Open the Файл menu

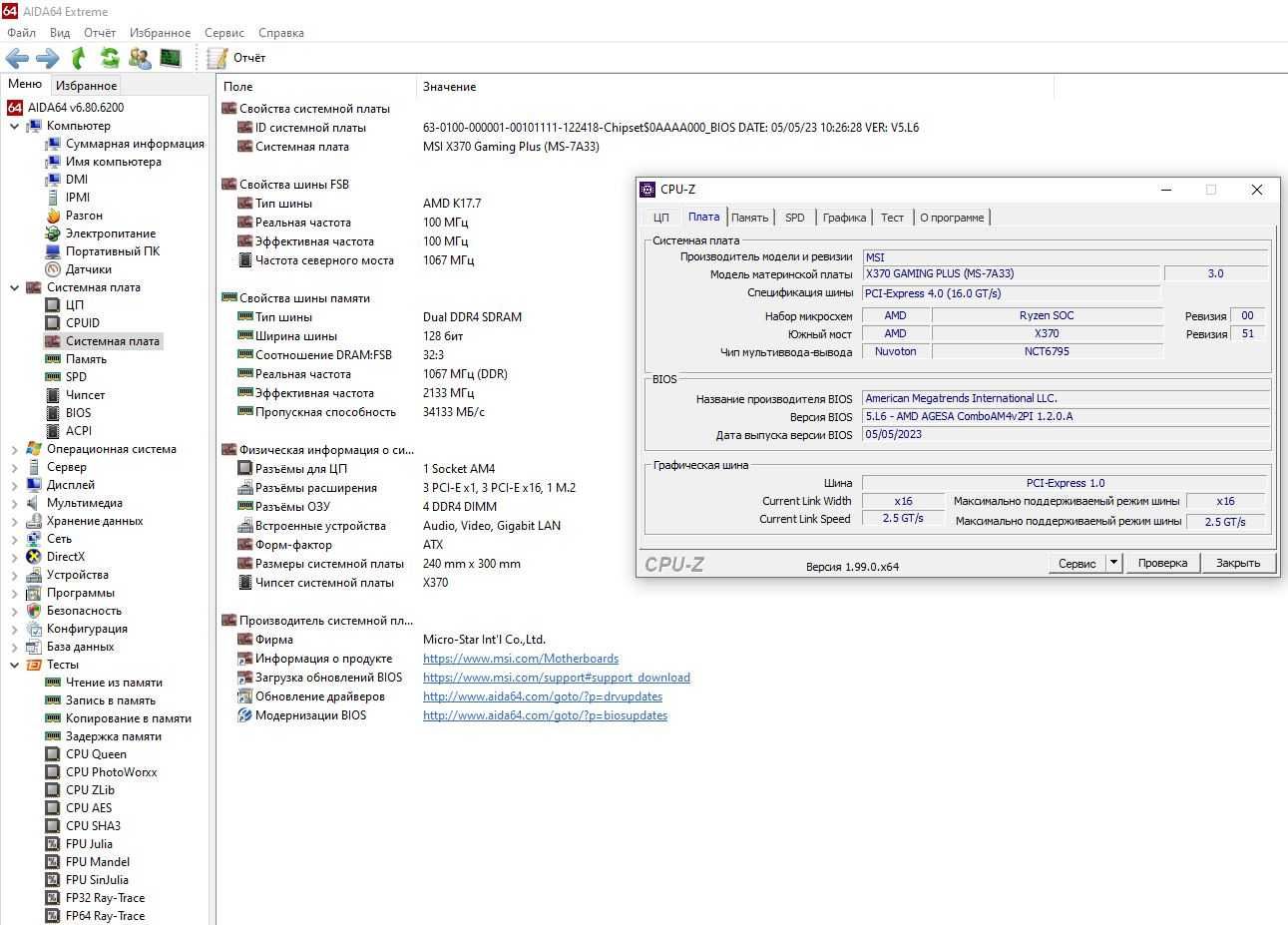(21, 33)
